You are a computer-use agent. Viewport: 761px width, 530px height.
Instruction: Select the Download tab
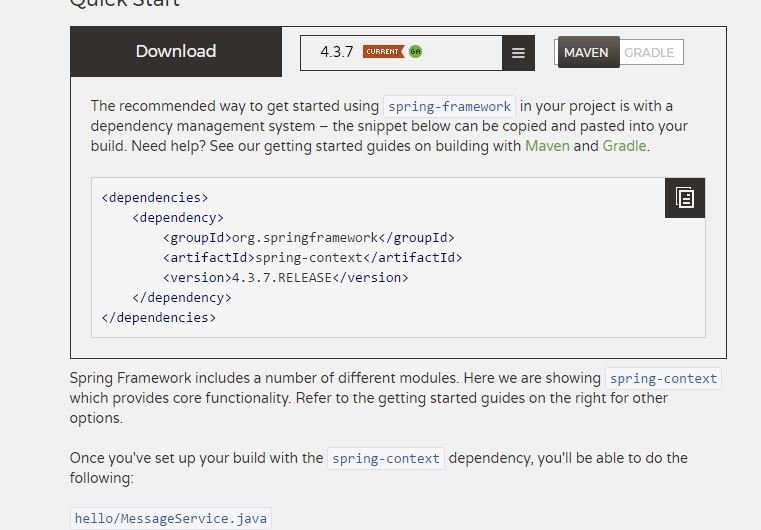point(176,52)
